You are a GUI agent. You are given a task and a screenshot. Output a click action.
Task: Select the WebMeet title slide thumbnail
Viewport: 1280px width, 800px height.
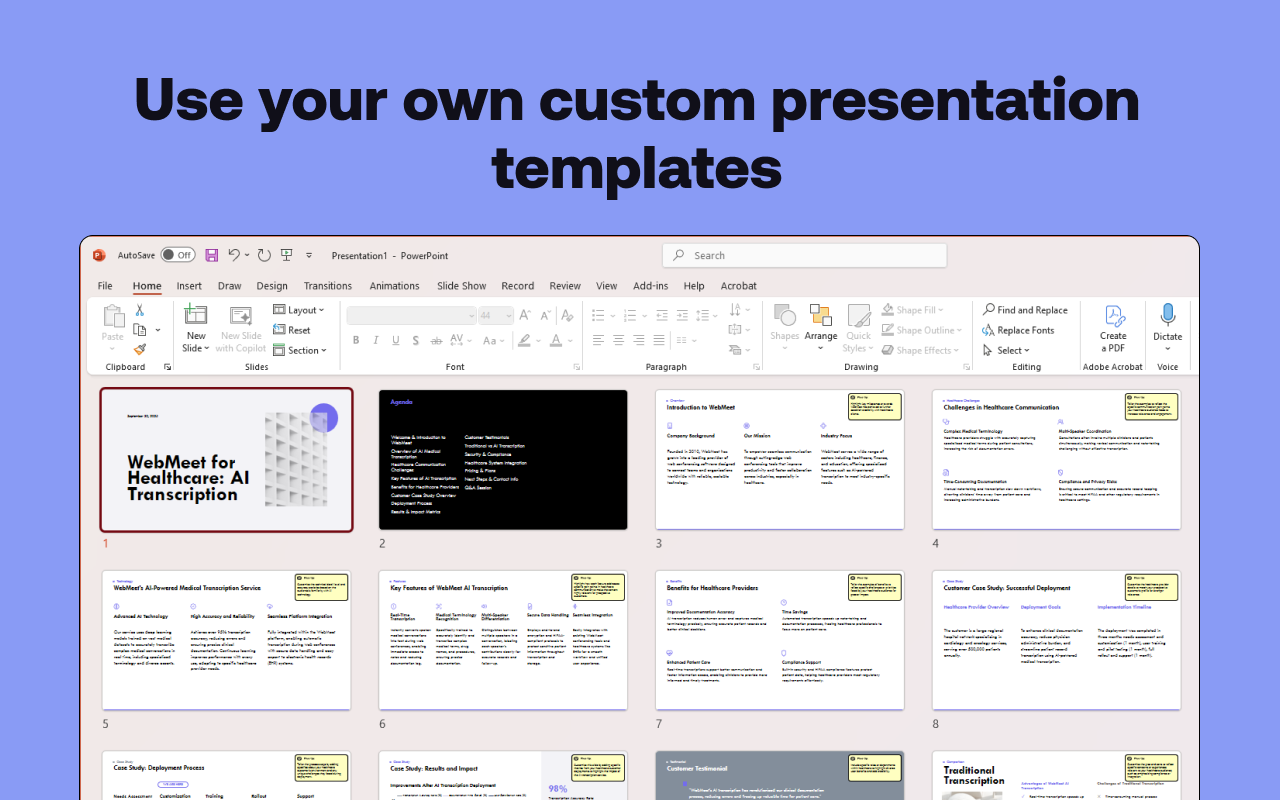pyautogui.click(x=226, y=459)
